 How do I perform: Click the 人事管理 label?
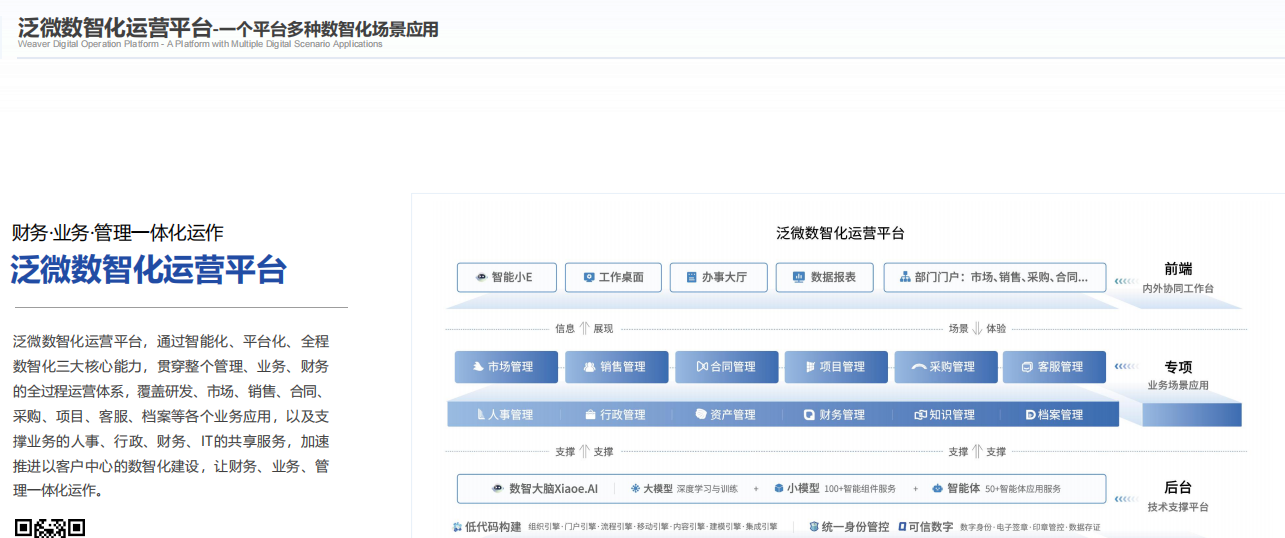click(x=511, y=415)
